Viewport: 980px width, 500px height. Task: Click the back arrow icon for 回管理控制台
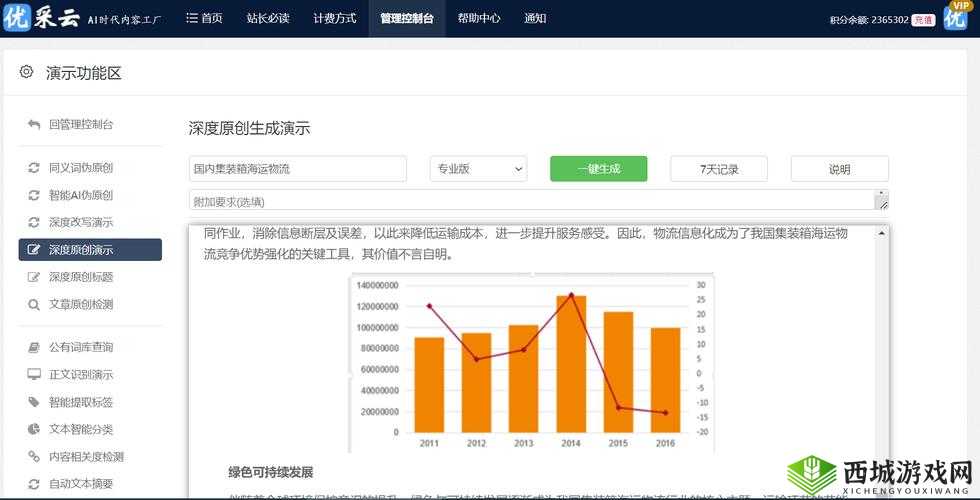[x=34, y=124]
